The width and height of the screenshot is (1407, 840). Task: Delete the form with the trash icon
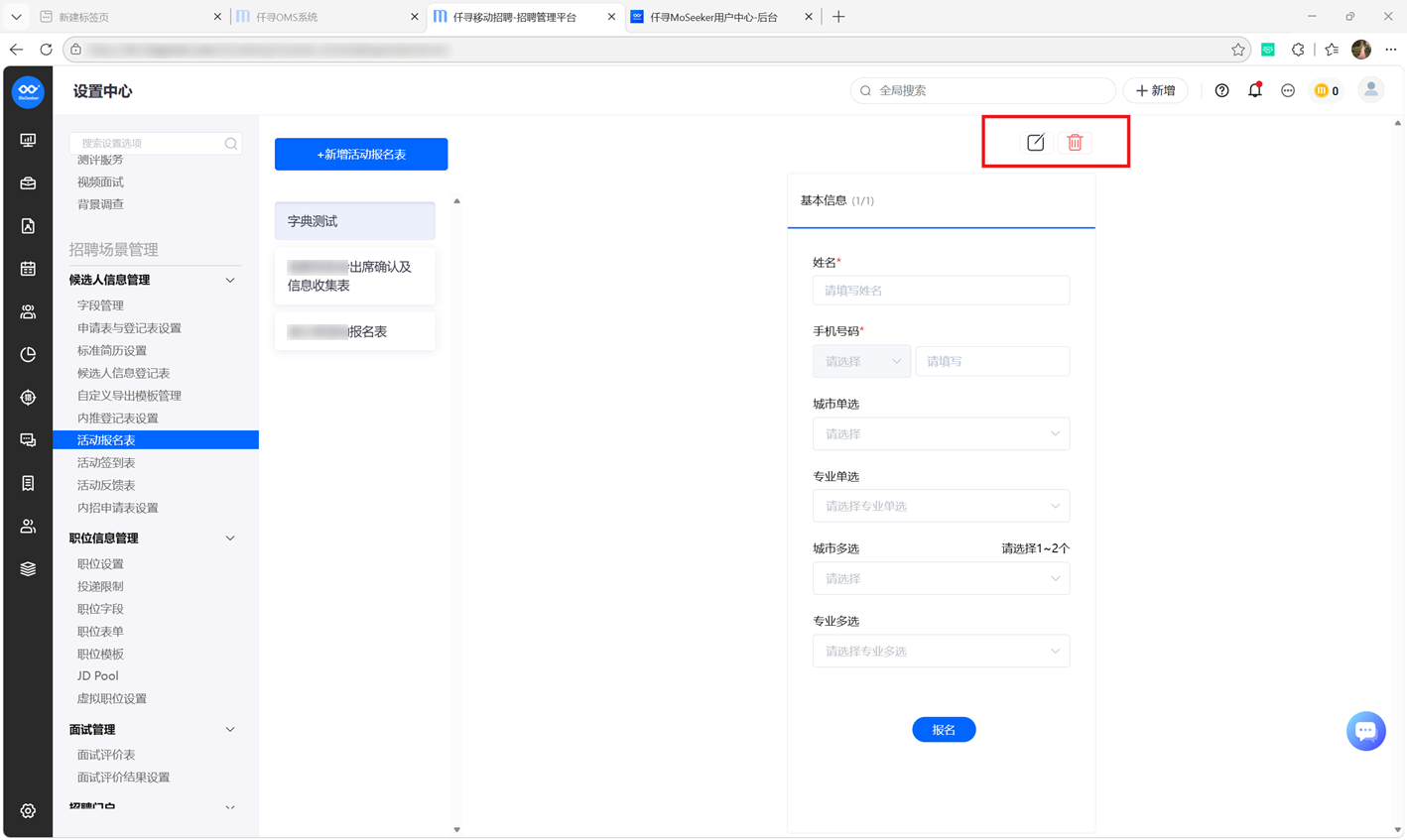1075,142
